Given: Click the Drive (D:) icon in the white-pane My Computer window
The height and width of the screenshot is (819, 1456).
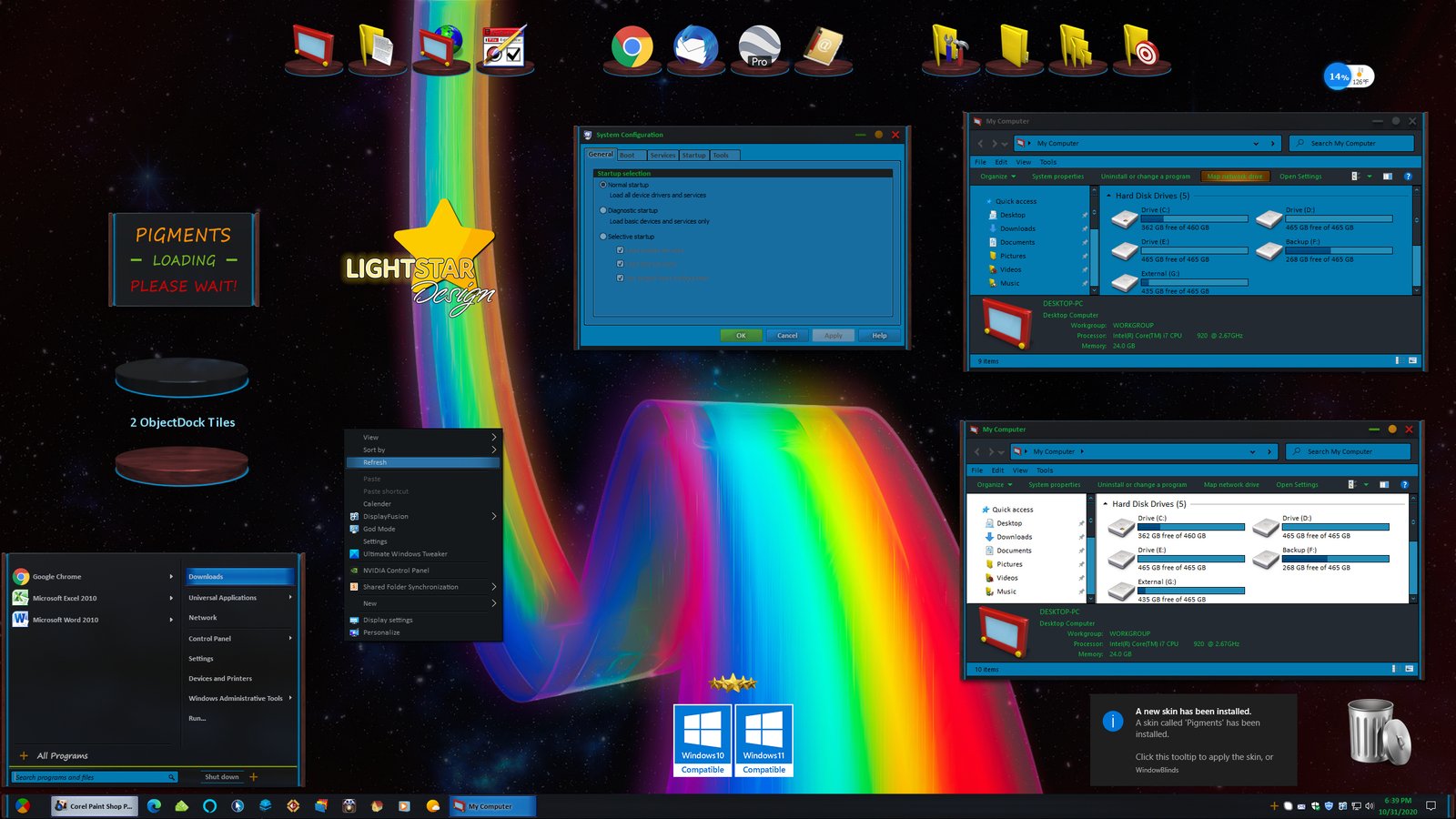Looking at the screenshot, I should [x=1266, y=527].
